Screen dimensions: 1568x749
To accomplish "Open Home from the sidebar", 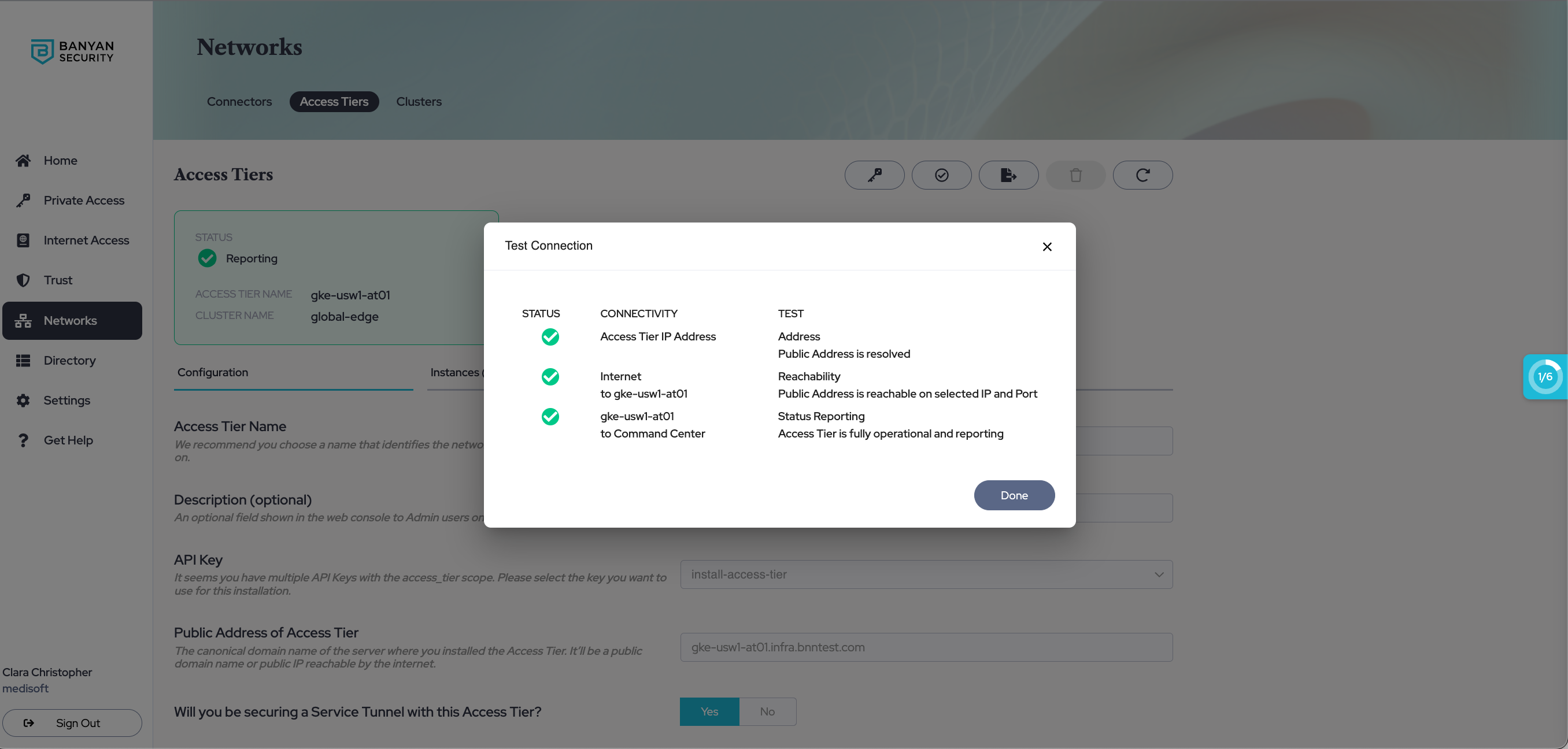I will [60, 161].
